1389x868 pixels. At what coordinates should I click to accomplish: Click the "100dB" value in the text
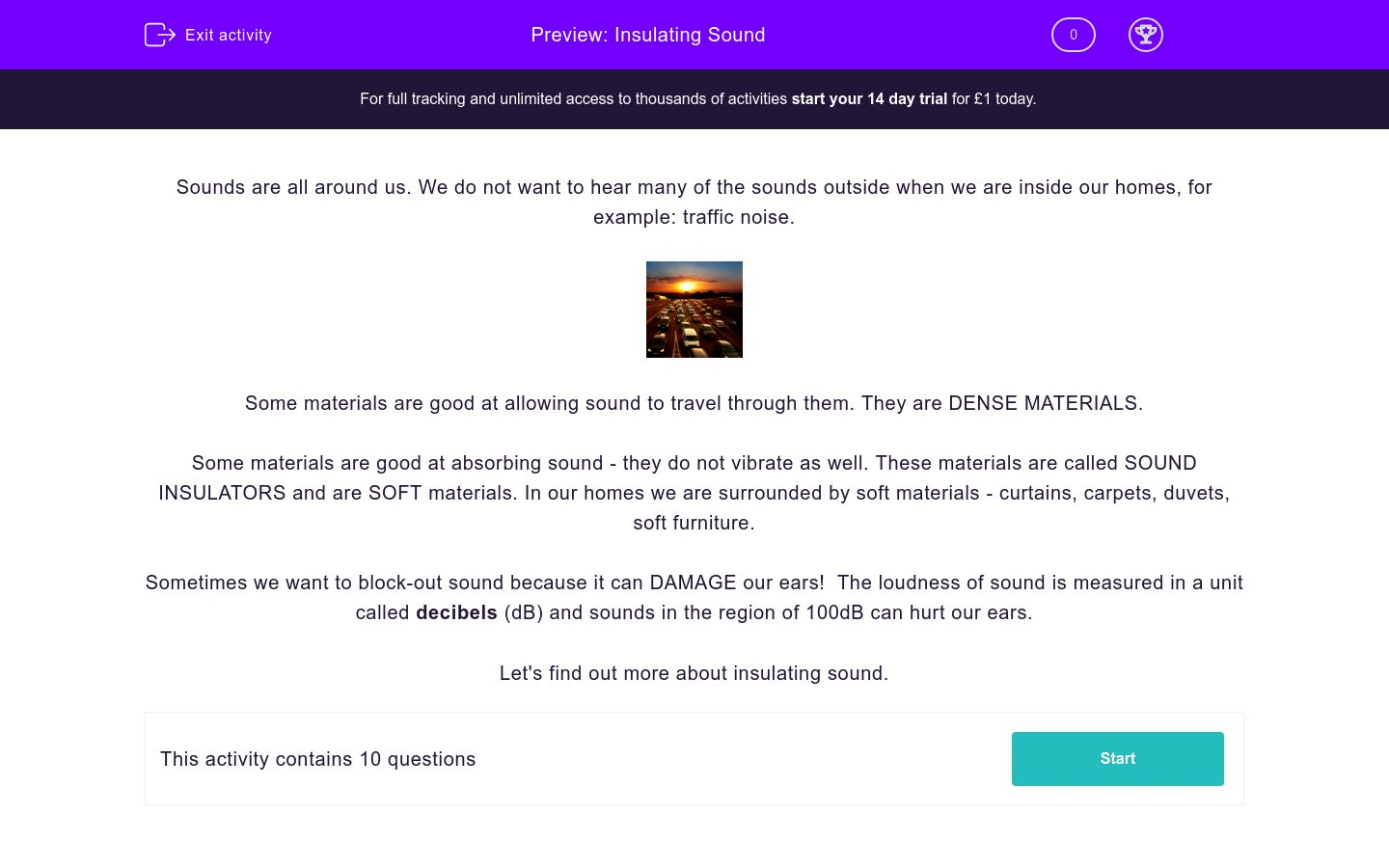tap(834, 613)
